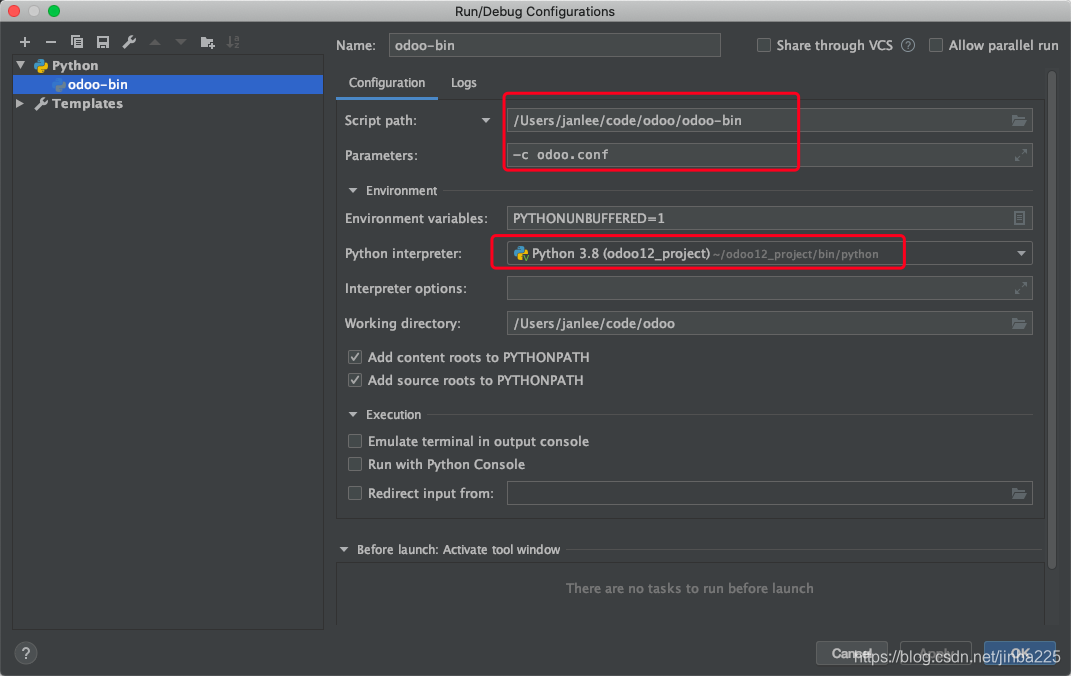
Task: Create new folder for configurations
Action: pos(208,42)
